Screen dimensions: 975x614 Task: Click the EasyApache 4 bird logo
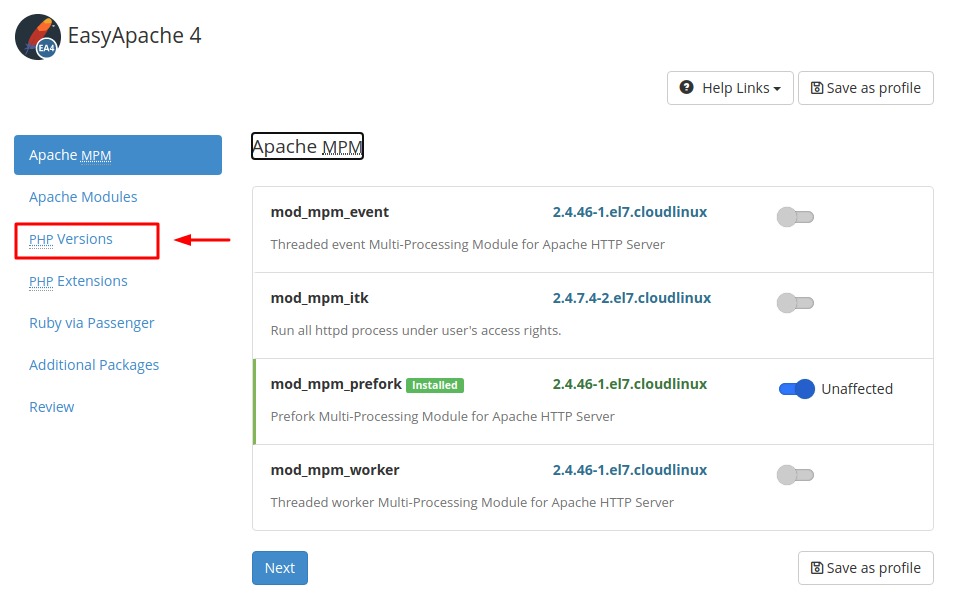point(38,37)
